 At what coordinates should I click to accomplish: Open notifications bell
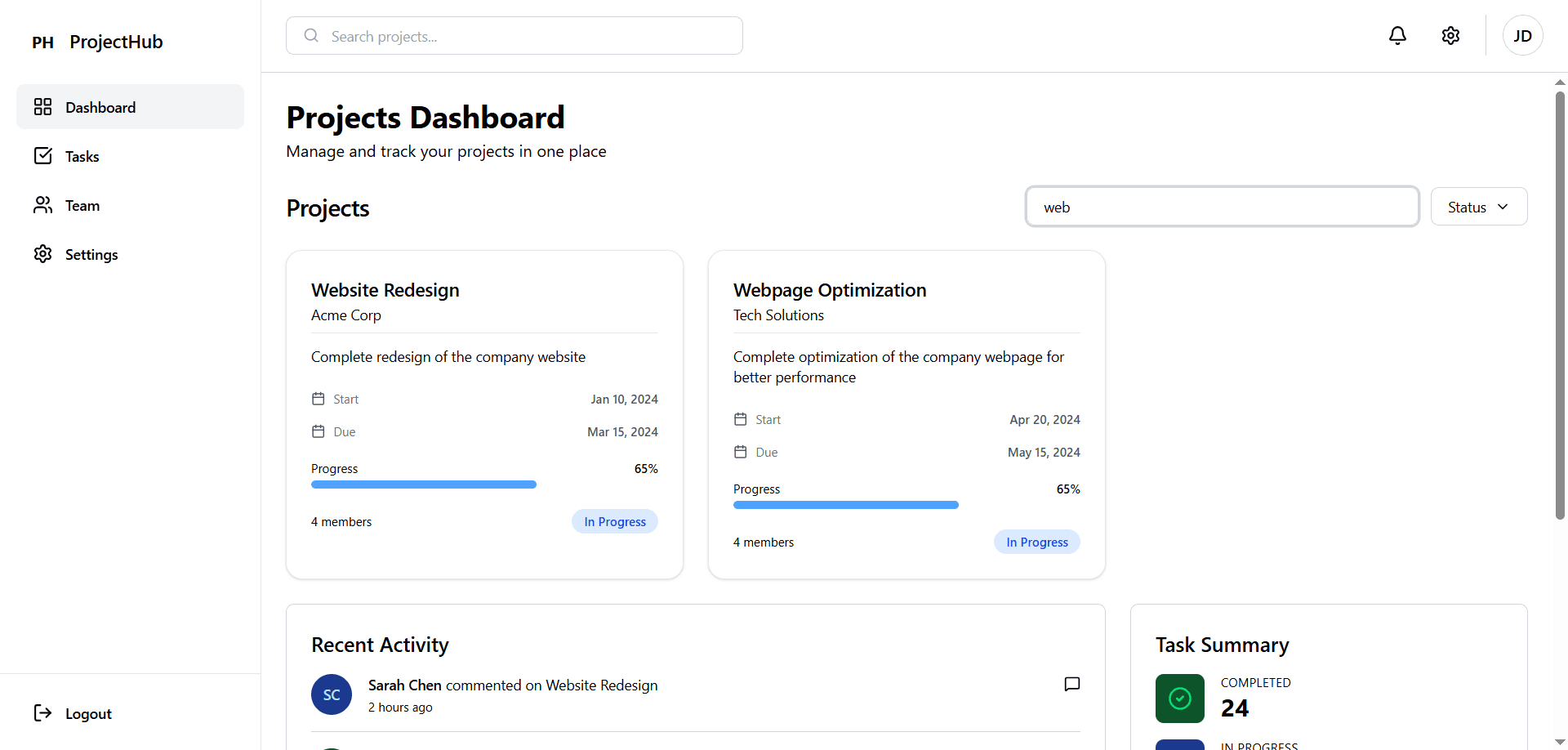1397,35
